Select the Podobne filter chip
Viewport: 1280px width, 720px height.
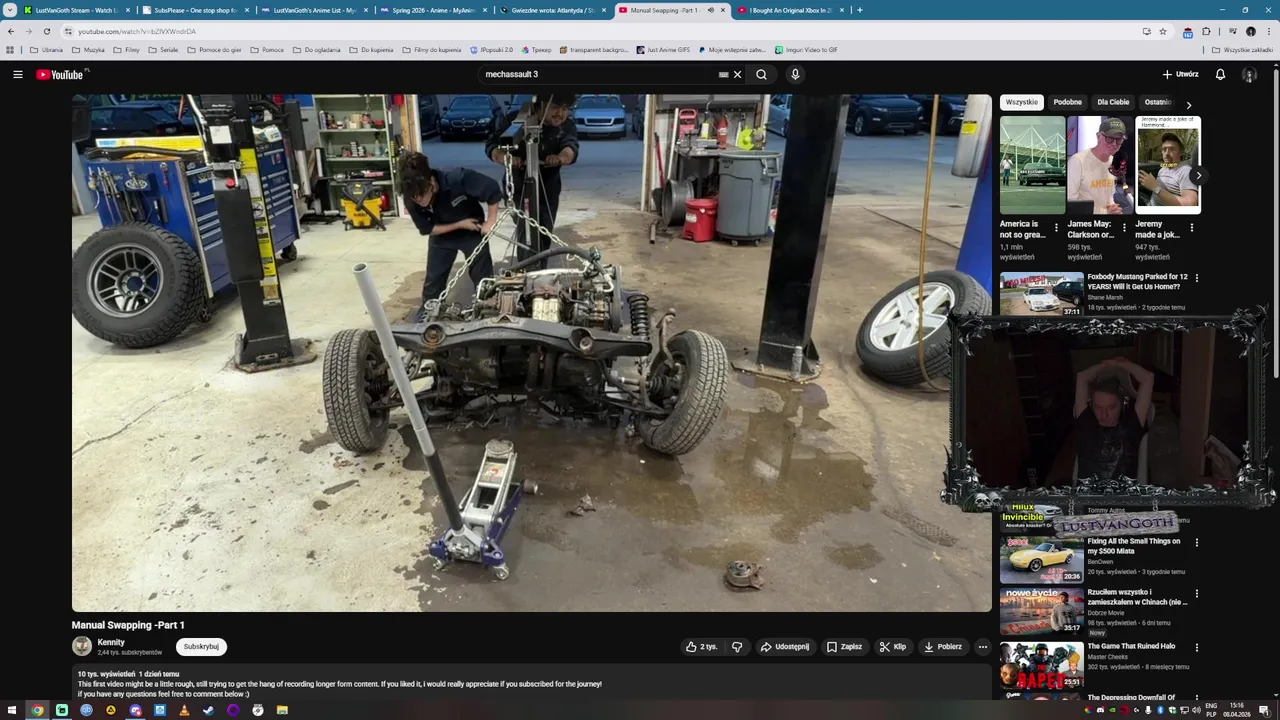1067,102
